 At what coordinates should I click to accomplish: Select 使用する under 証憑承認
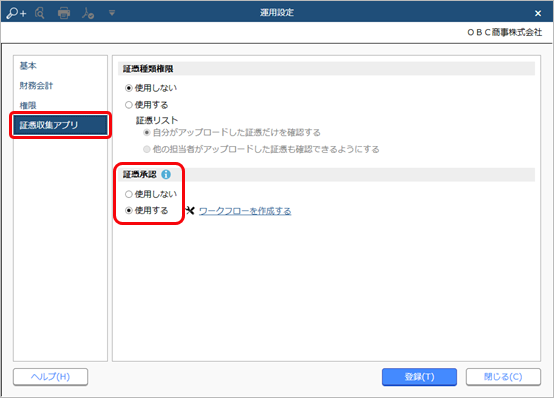pyautogui.click(x=147, y=210)
